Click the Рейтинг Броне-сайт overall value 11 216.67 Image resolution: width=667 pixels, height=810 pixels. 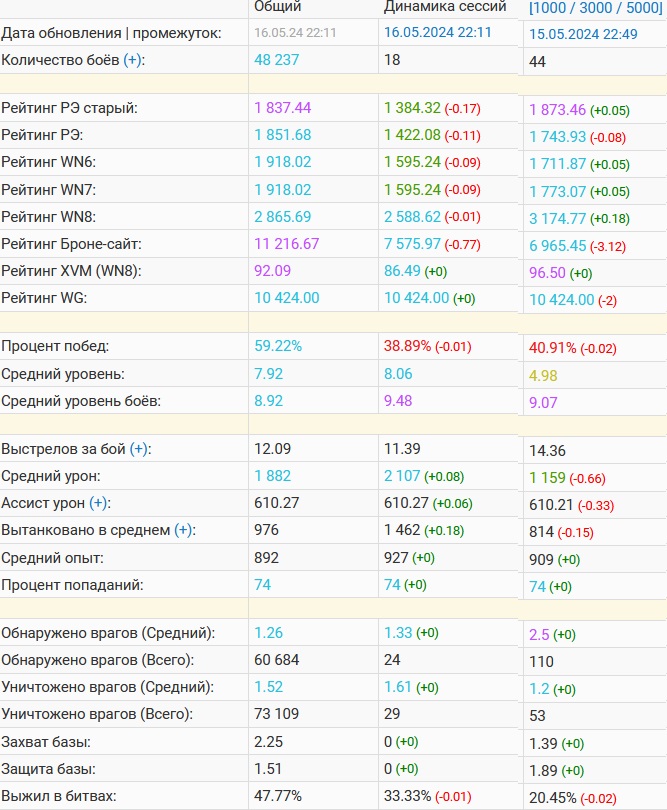point(287,243)
